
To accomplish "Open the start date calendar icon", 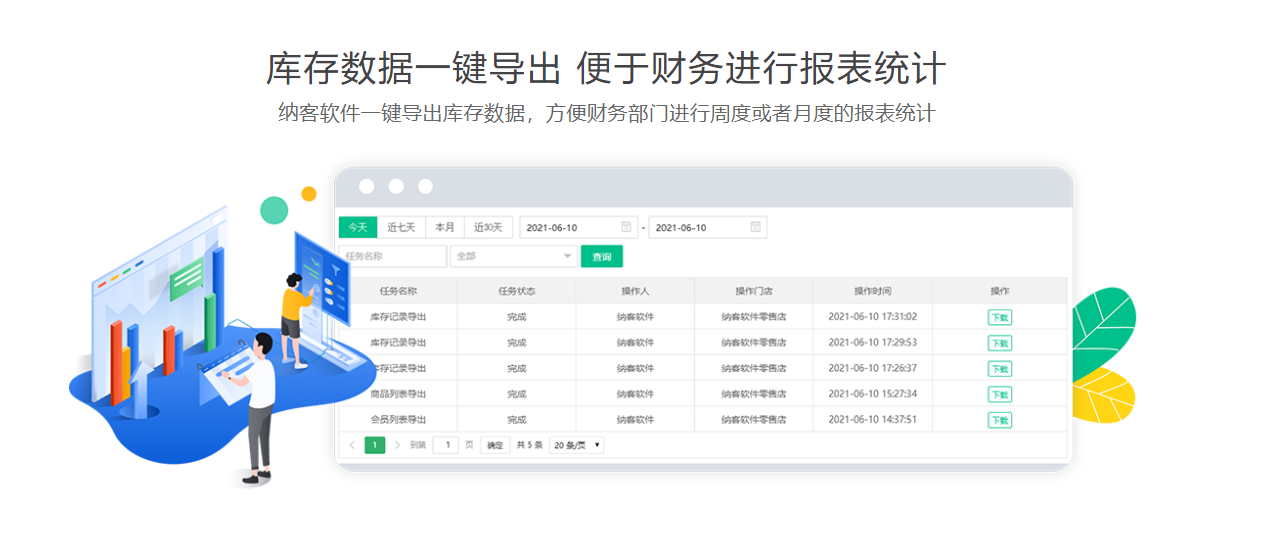I will point(626,227).
